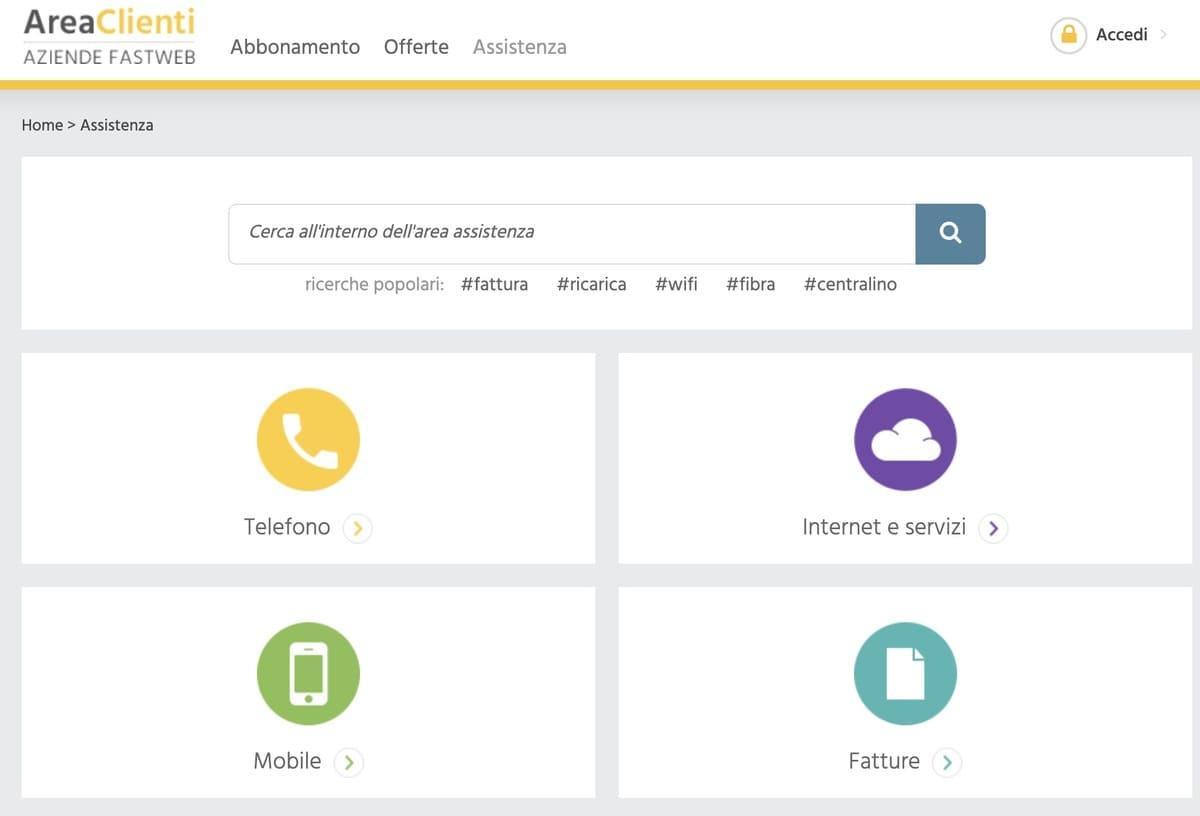
Task: Click inside the assistance search field
Action: [x=570, y=233]
